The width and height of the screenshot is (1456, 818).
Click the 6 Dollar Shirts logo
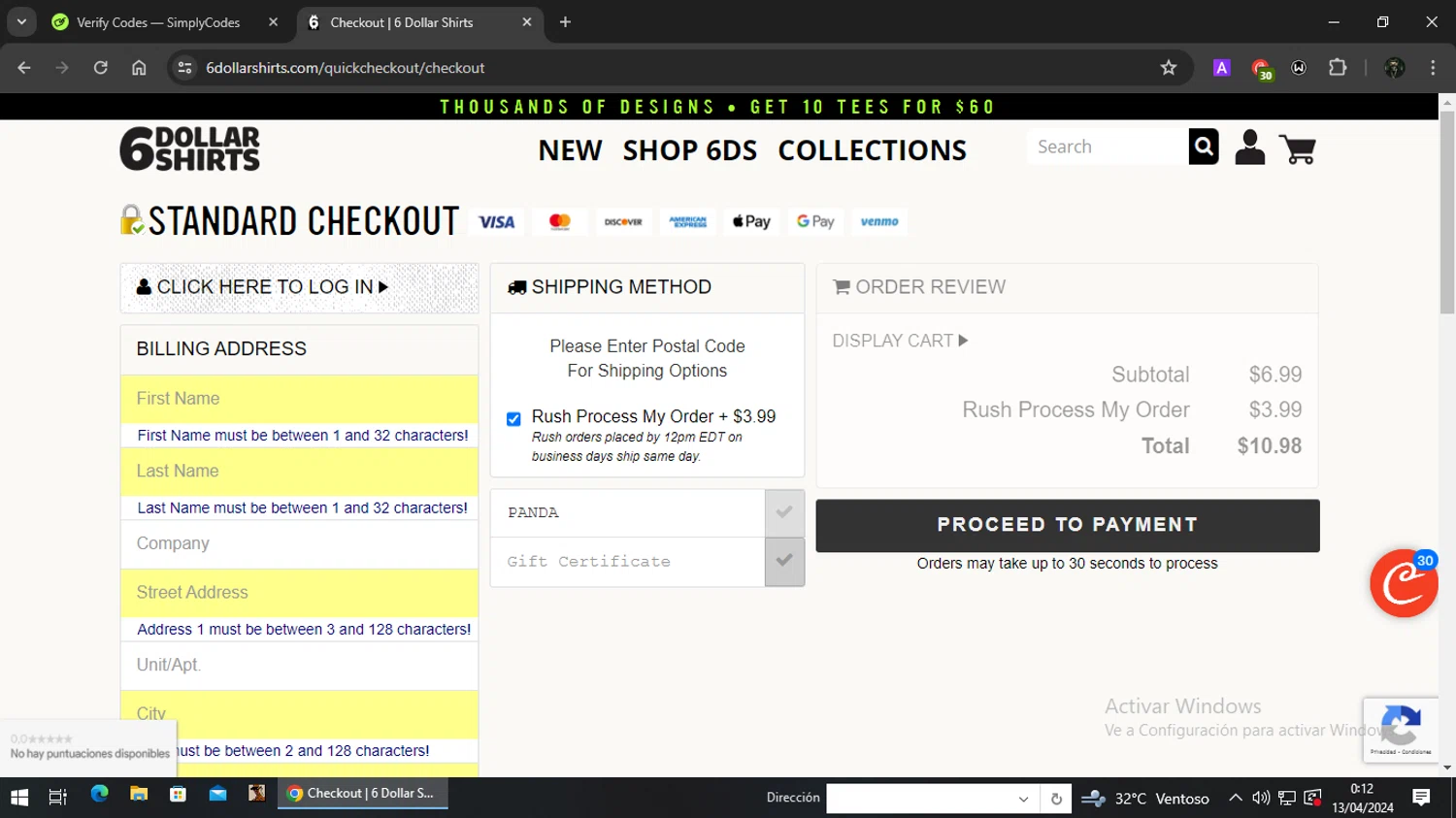[189, 148]
